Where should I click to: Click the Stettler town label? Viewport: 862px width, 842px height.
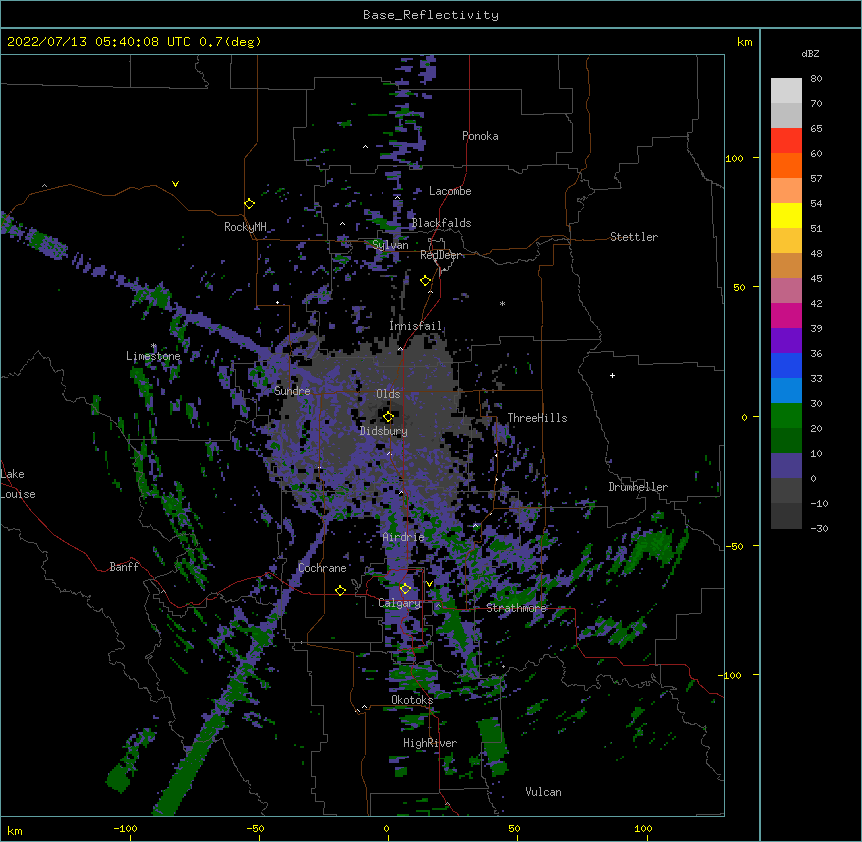pyautogui.click(x=634, y=237)
